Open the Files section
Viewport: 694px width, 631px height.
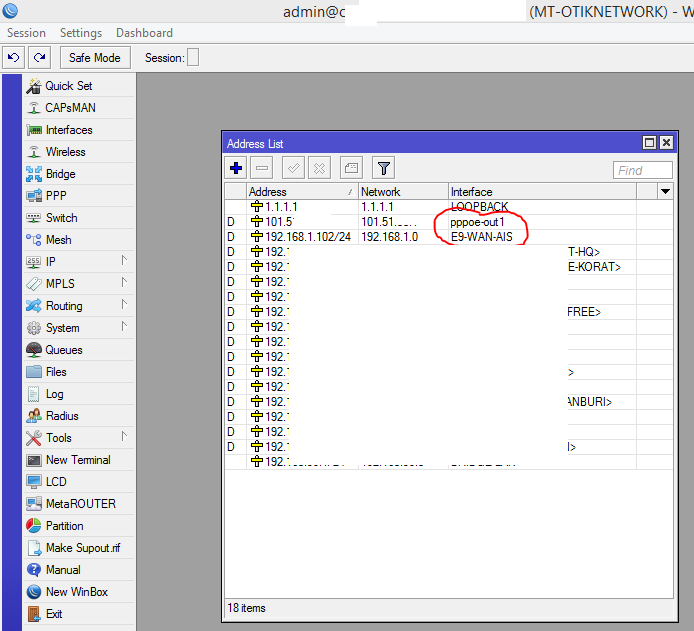coord(79,372)
